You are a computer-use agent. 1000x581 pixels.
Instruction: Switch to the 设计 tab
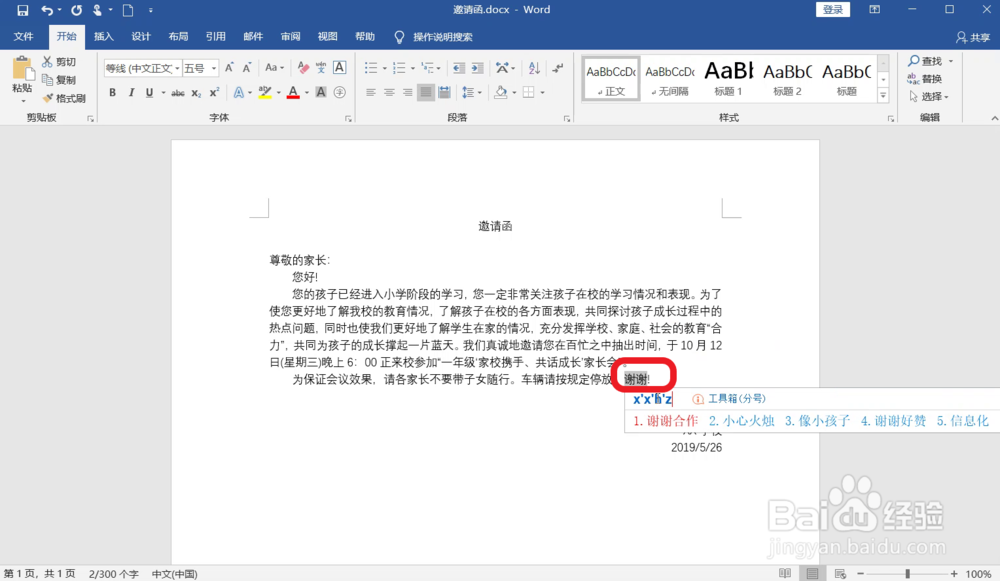pos(141,36)
